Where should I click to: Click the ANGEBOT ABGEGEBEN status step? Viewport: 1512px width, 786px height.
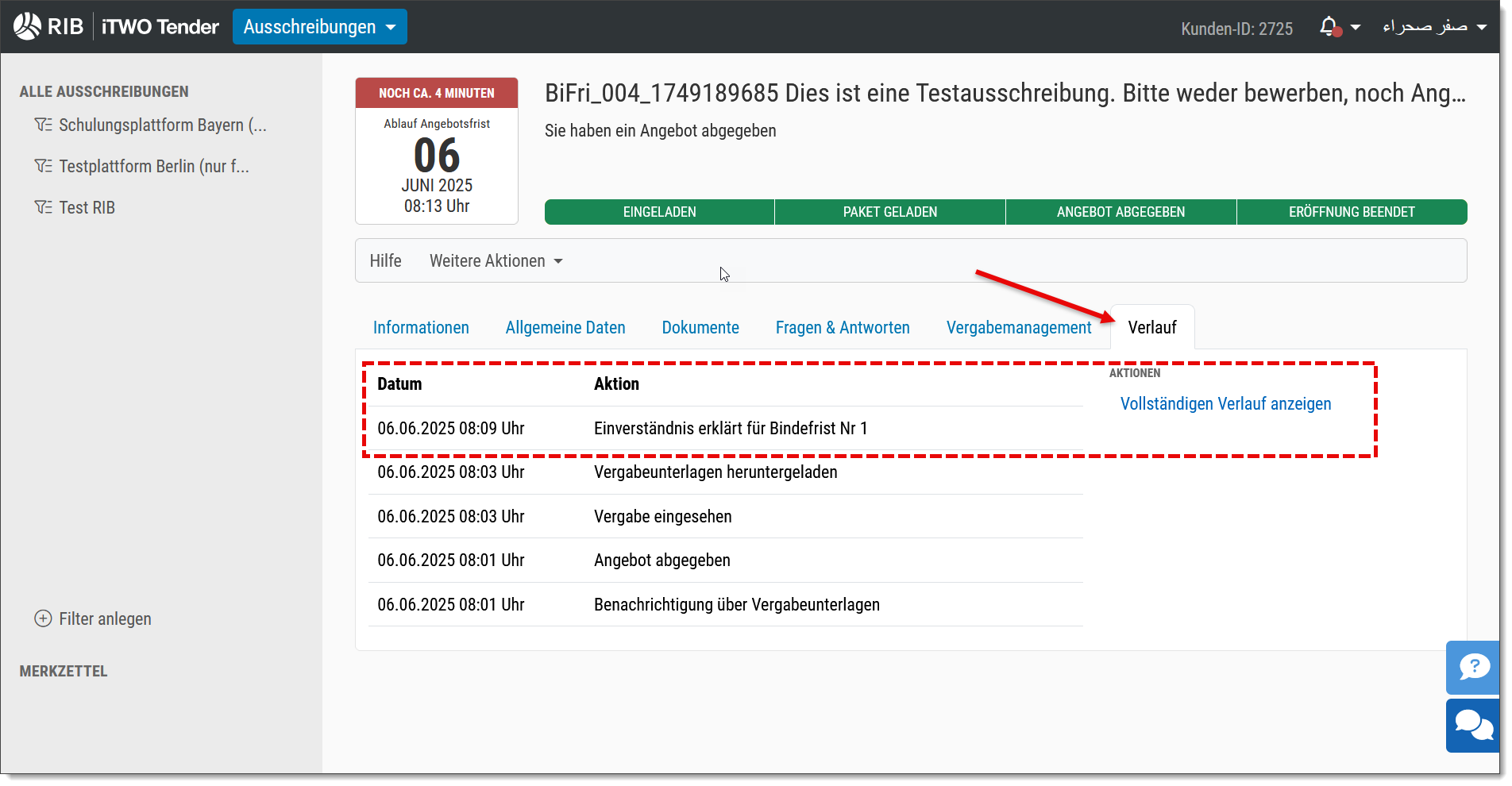click(1120, 212)
